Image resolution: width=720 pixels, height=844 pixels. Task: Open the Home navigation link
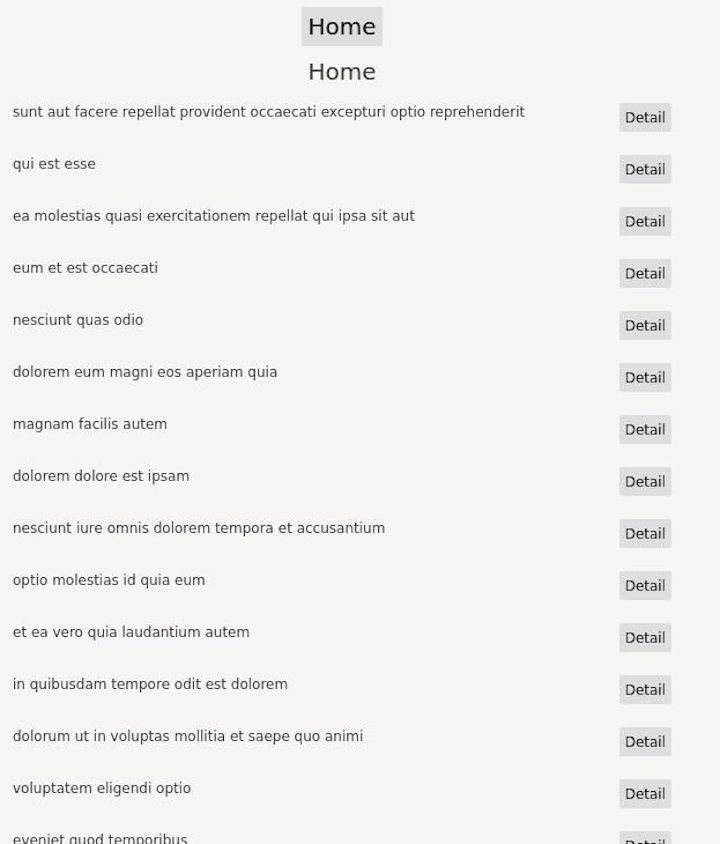point(342,26)
